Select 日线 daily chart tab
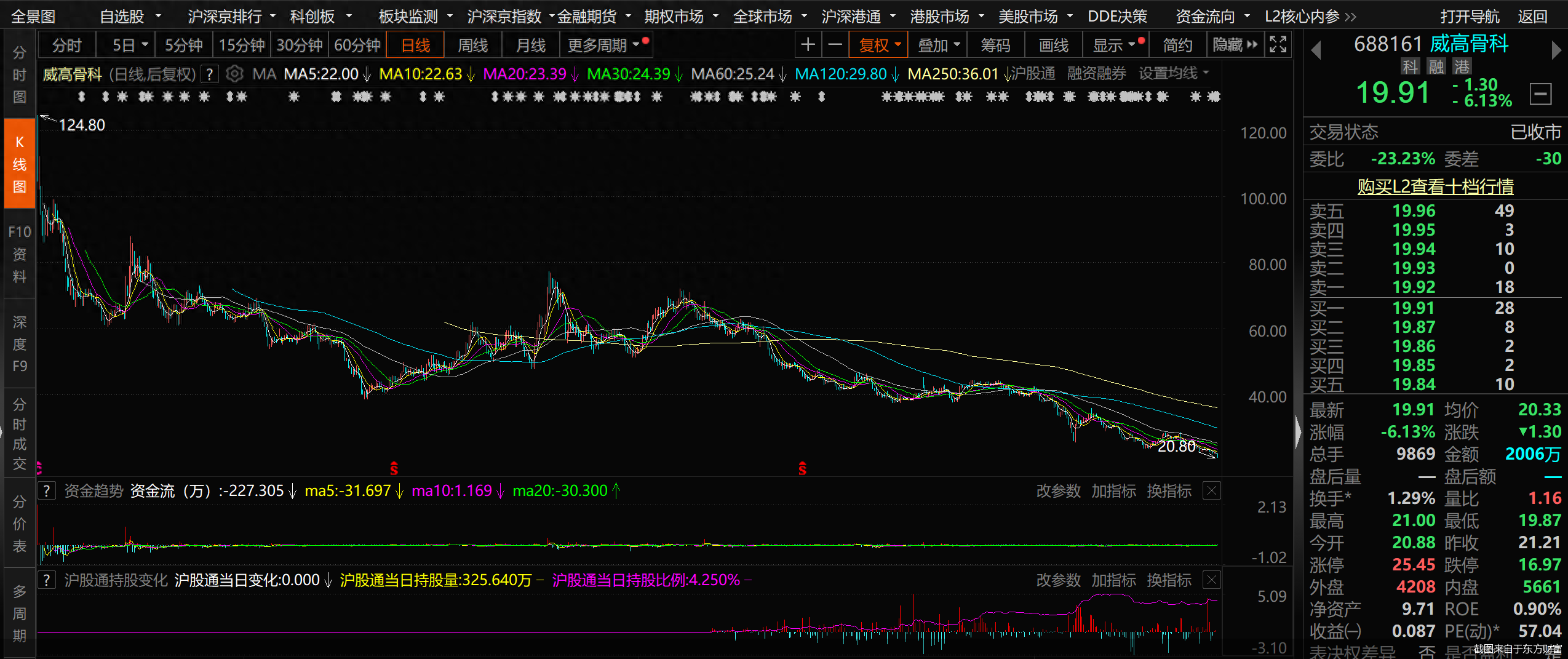The height and width of the screenshot is (659, 1568). pos(415,45)
